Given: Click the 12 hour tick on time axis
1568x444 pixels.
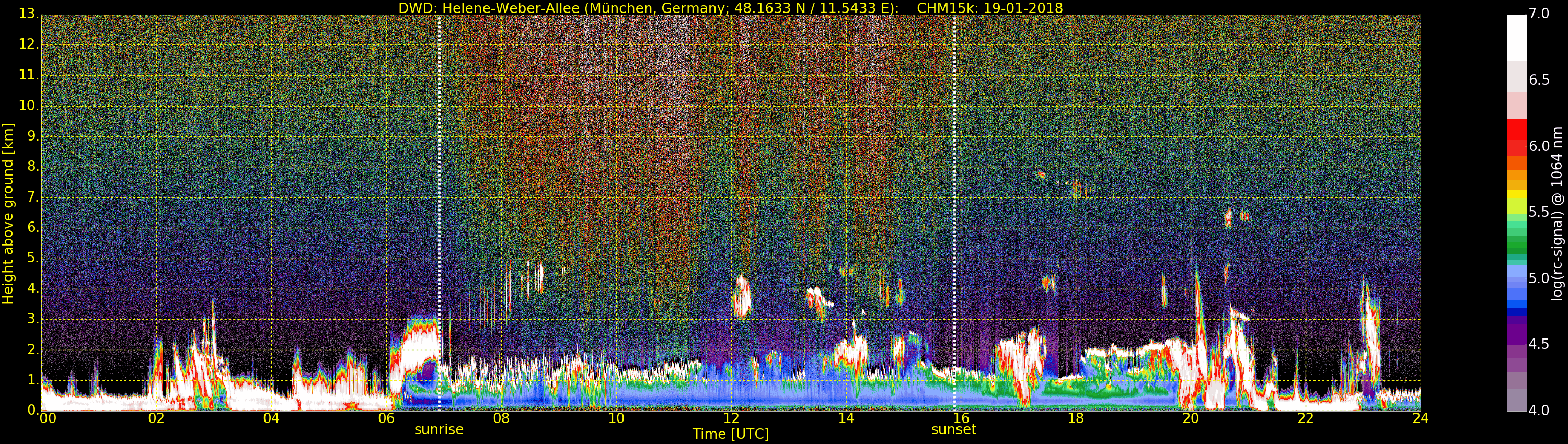Looking at the screenshot, I should (731, 418).
